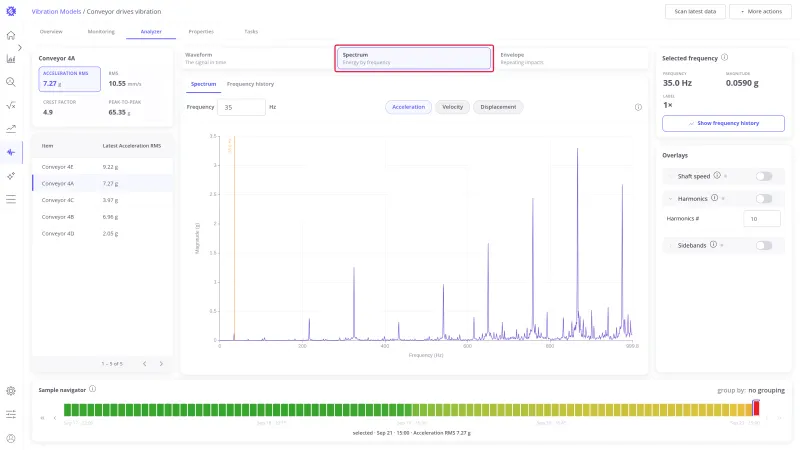
Task: Open the home page from sidebar
Action: (11, 35)
